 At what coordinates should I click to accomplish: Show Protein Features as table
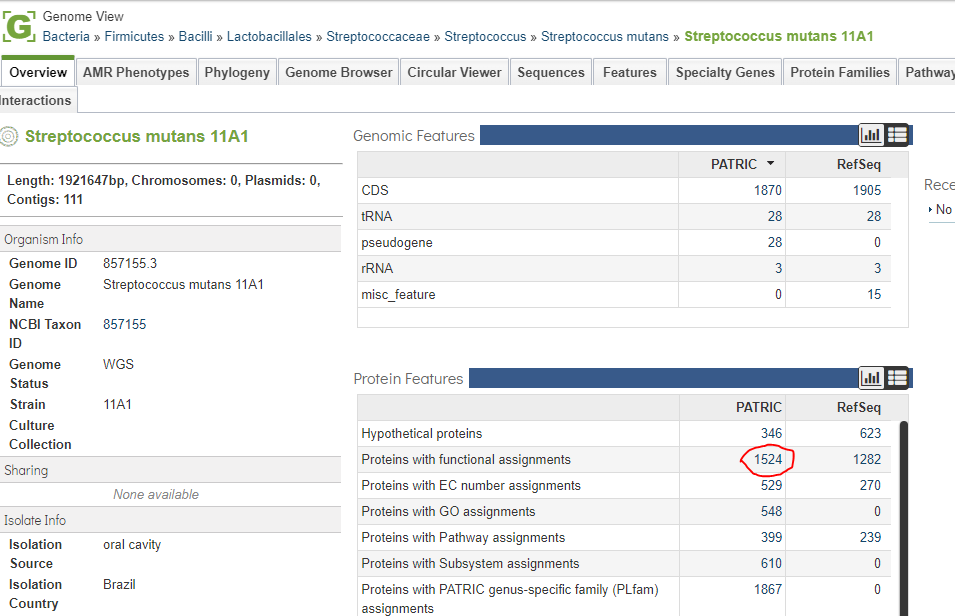pos(897,378)
